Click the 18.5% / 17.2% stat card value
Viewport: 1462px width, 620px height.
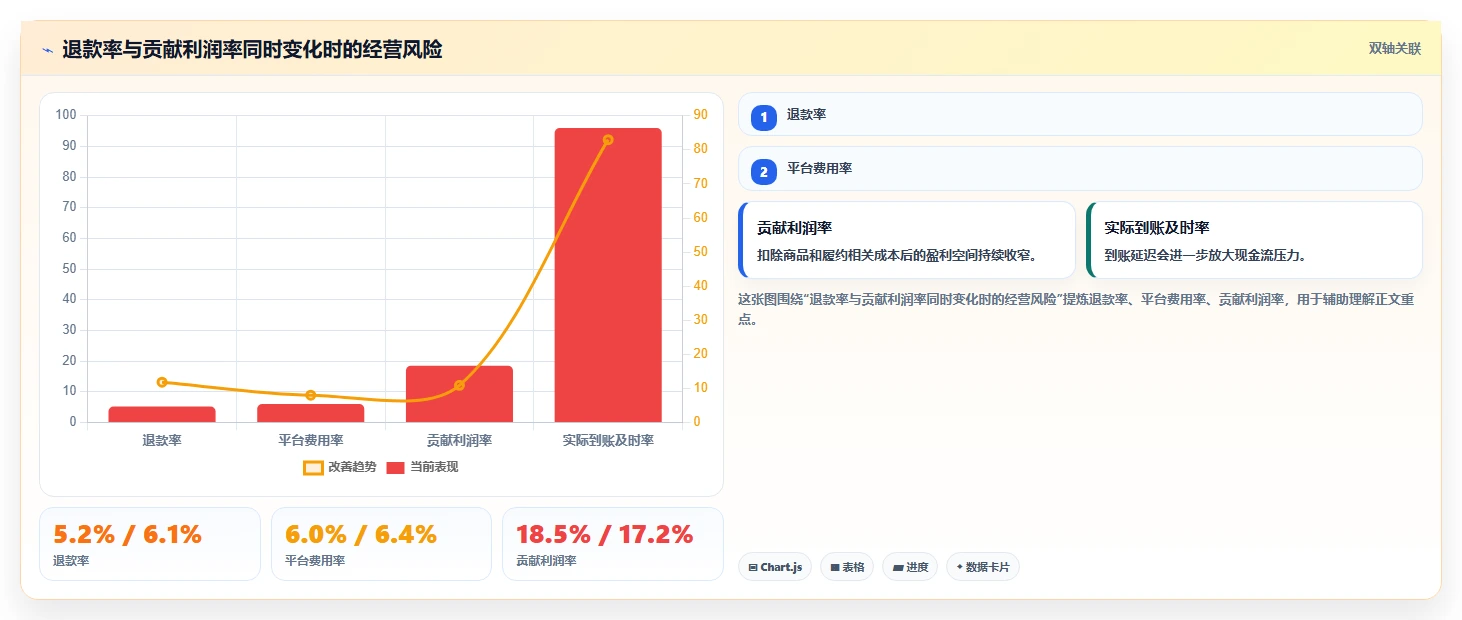pos(605,535)
